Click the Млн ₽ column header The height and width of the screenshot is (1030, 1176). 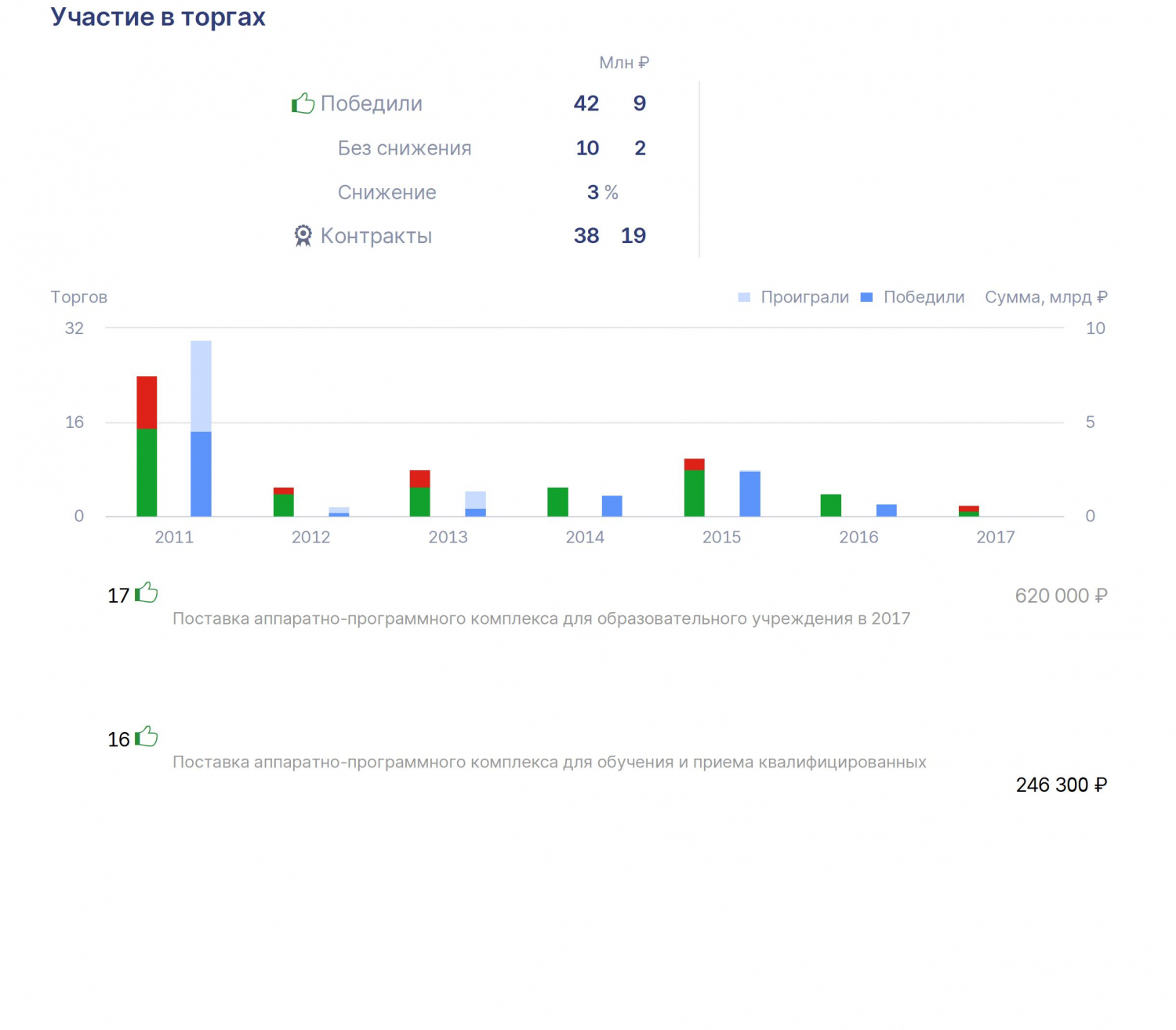624,63
